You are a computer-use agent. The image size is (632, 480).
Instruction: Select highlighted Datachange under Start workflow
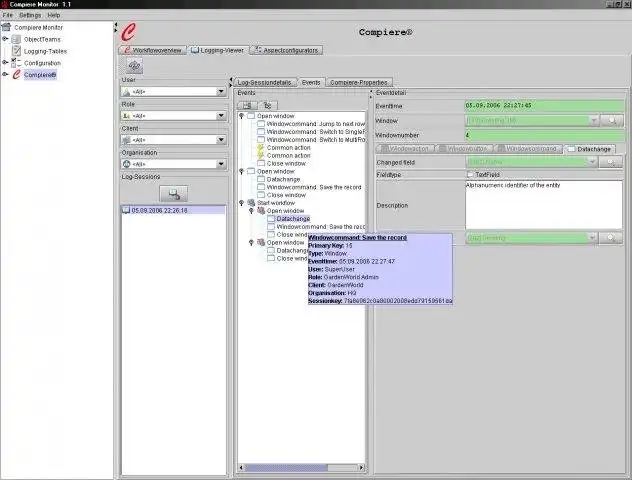293,219
